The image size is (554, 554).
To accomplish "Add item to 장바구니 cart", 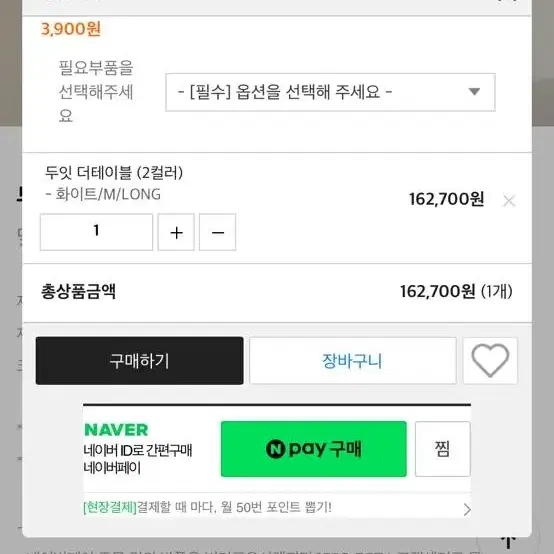I will pos(353,361).
